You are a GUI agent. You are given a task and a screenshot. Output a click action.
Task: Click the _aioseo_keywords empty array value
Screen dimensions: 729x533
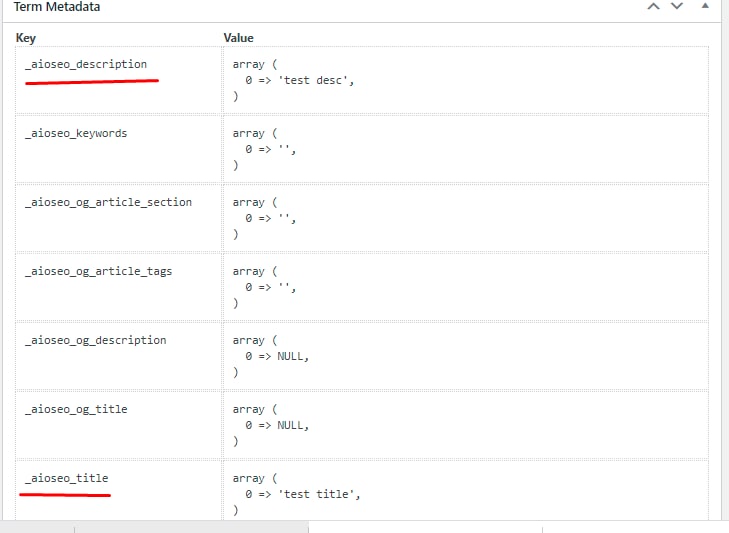(x=264, y=149)
